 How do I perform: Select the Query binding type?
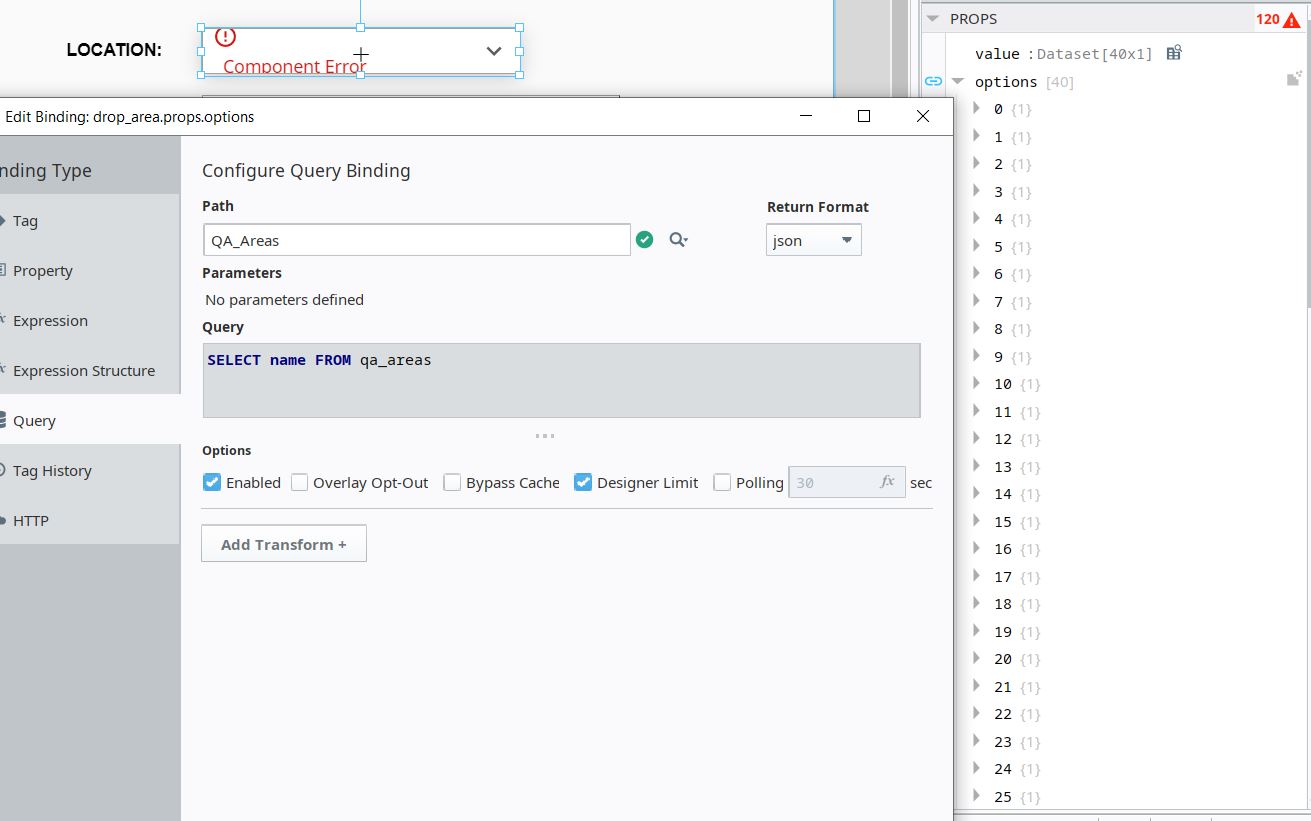click(90, 421)
